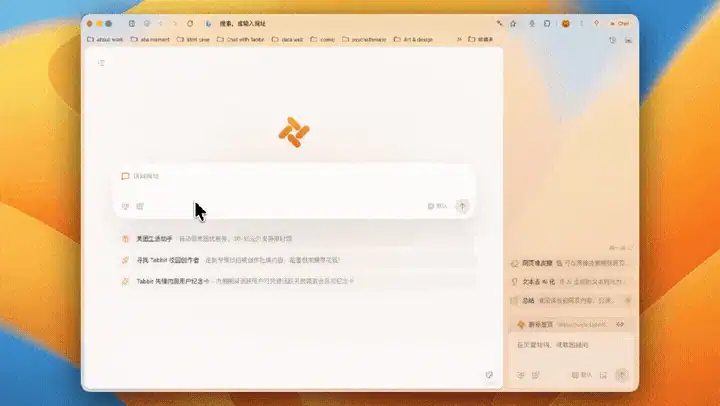This screenshot has height=406, width=720.
Task: Click the first tool icon under main input
Action: pos(125,207)
